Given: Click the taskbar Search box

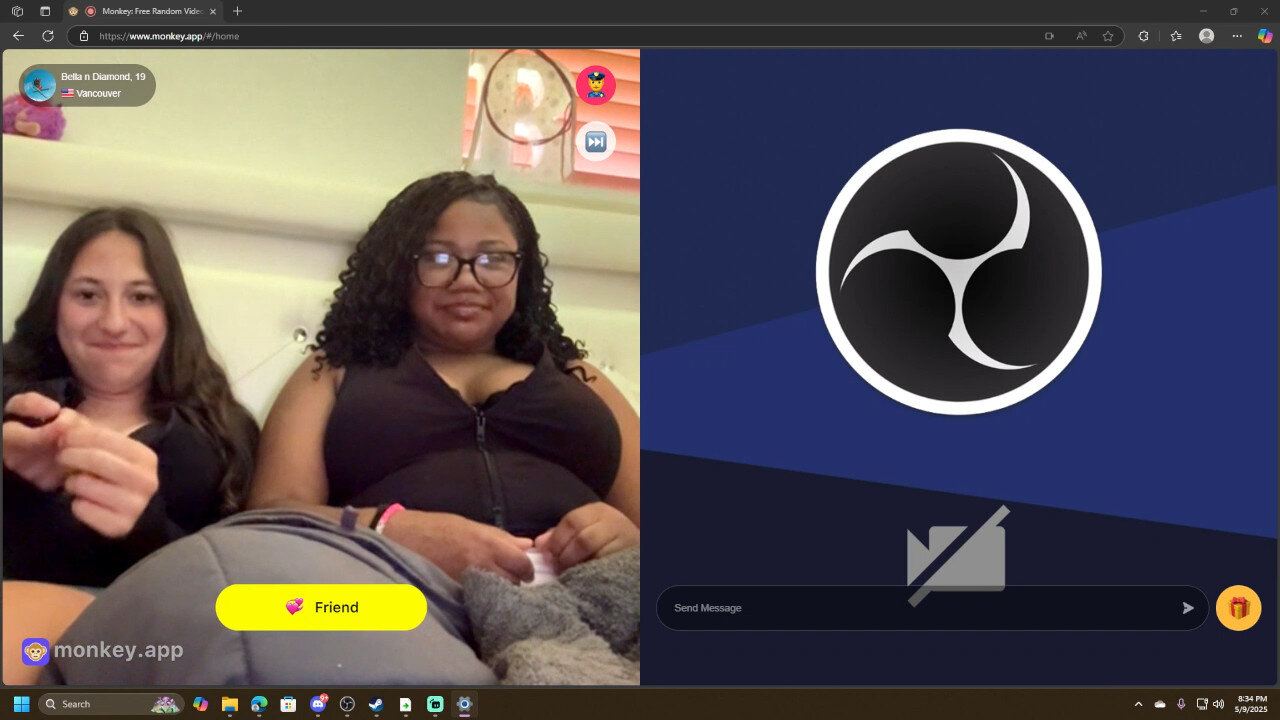Looking at the screenshot, I should tap(111, 704).
